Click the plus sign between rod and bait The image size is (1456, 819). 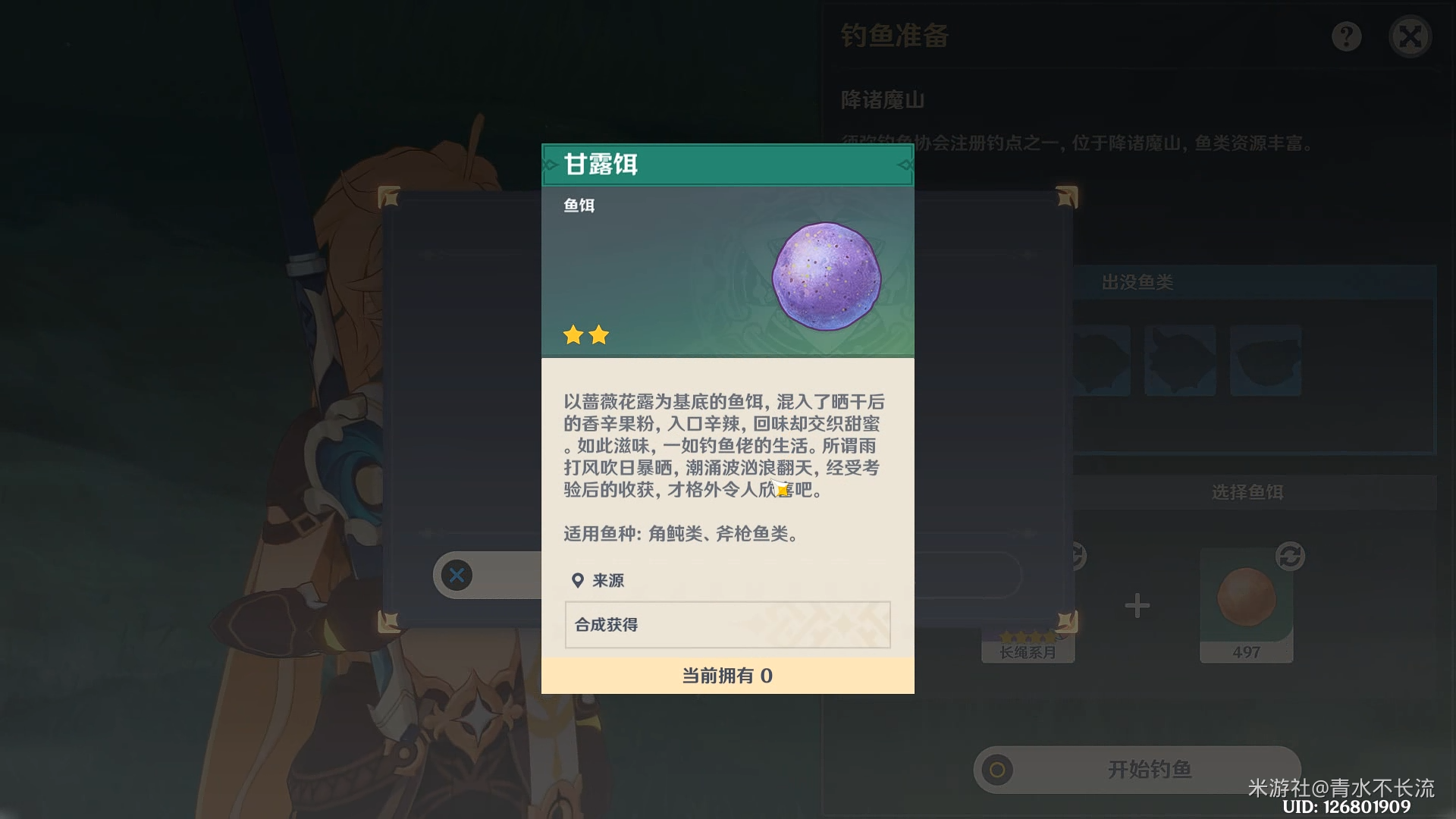click(x=1137, y=605)
